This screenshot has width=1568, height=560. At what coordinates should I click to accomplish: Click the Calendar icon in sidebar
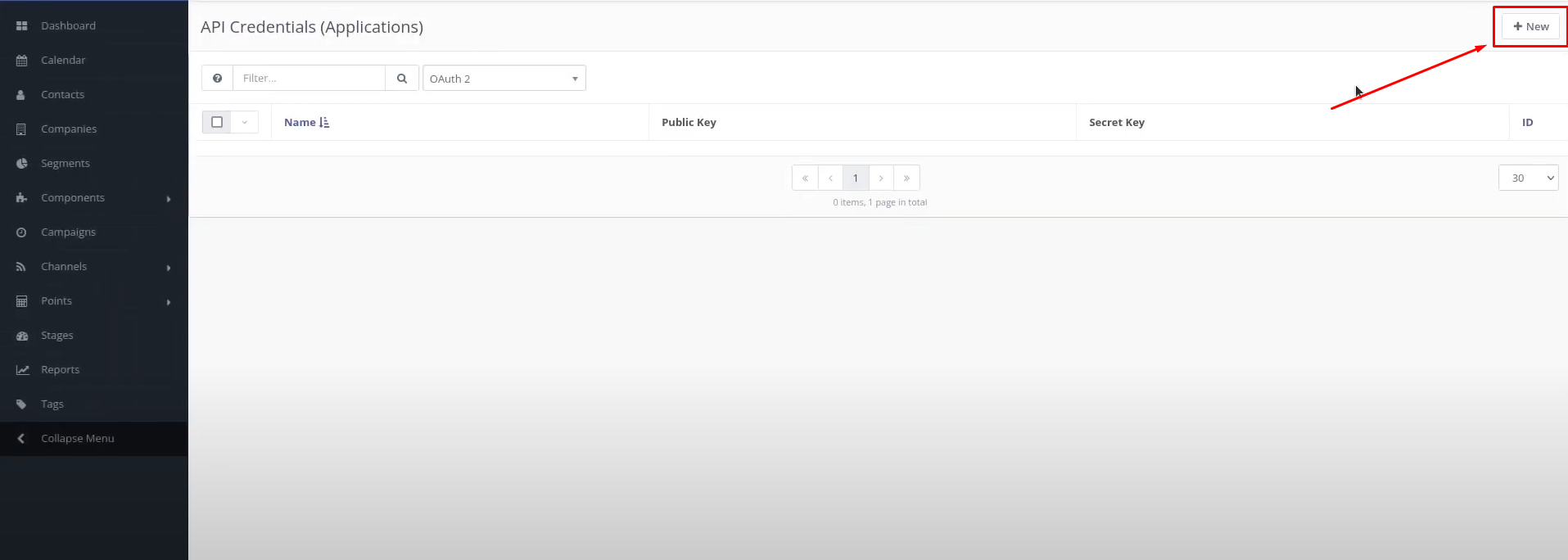pyautogui.click(x=22, y=61)
